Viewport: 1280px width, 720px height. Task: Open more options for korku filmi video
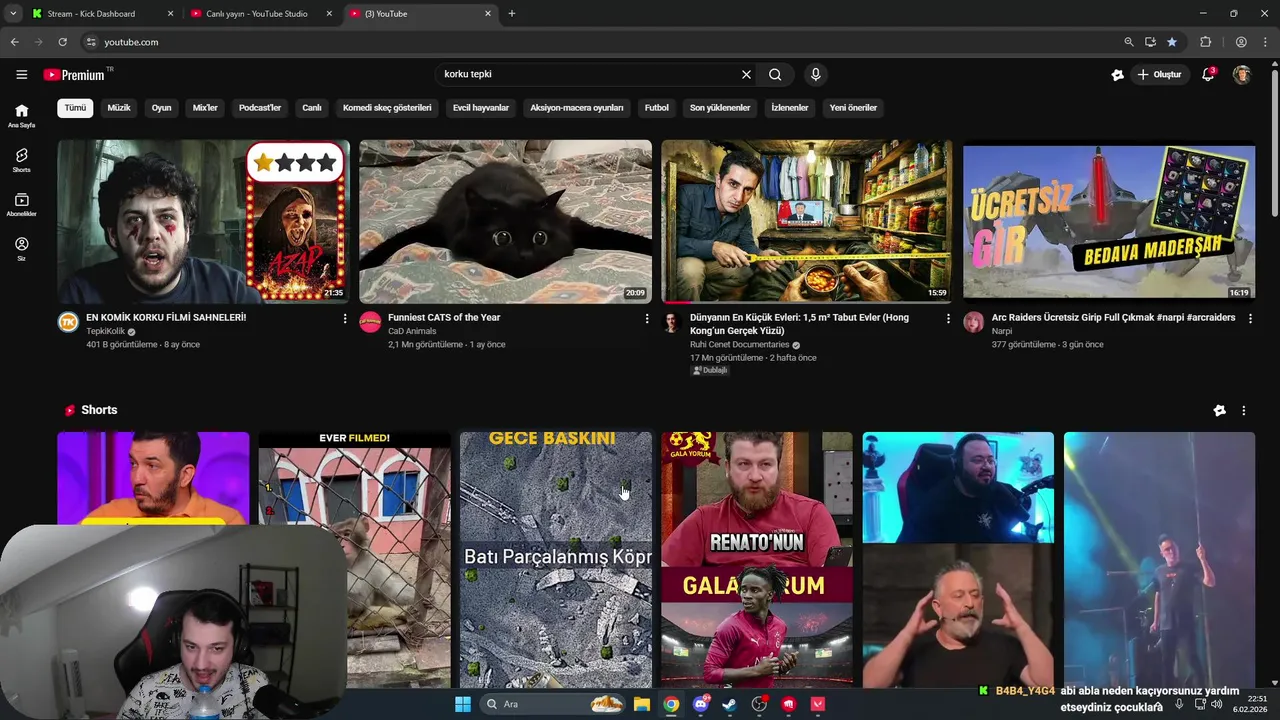tap(345, 319)
